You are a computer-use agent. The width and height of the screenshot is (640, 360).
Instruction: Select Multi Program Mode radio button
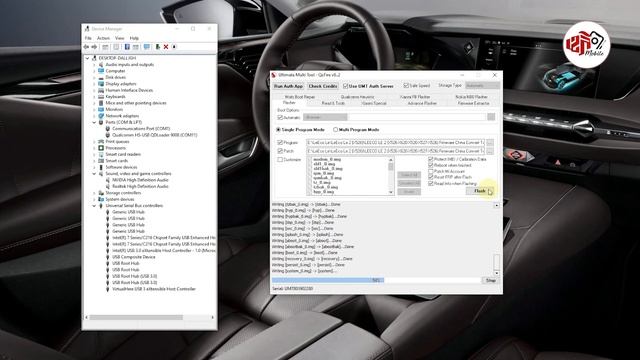[335, 129]
